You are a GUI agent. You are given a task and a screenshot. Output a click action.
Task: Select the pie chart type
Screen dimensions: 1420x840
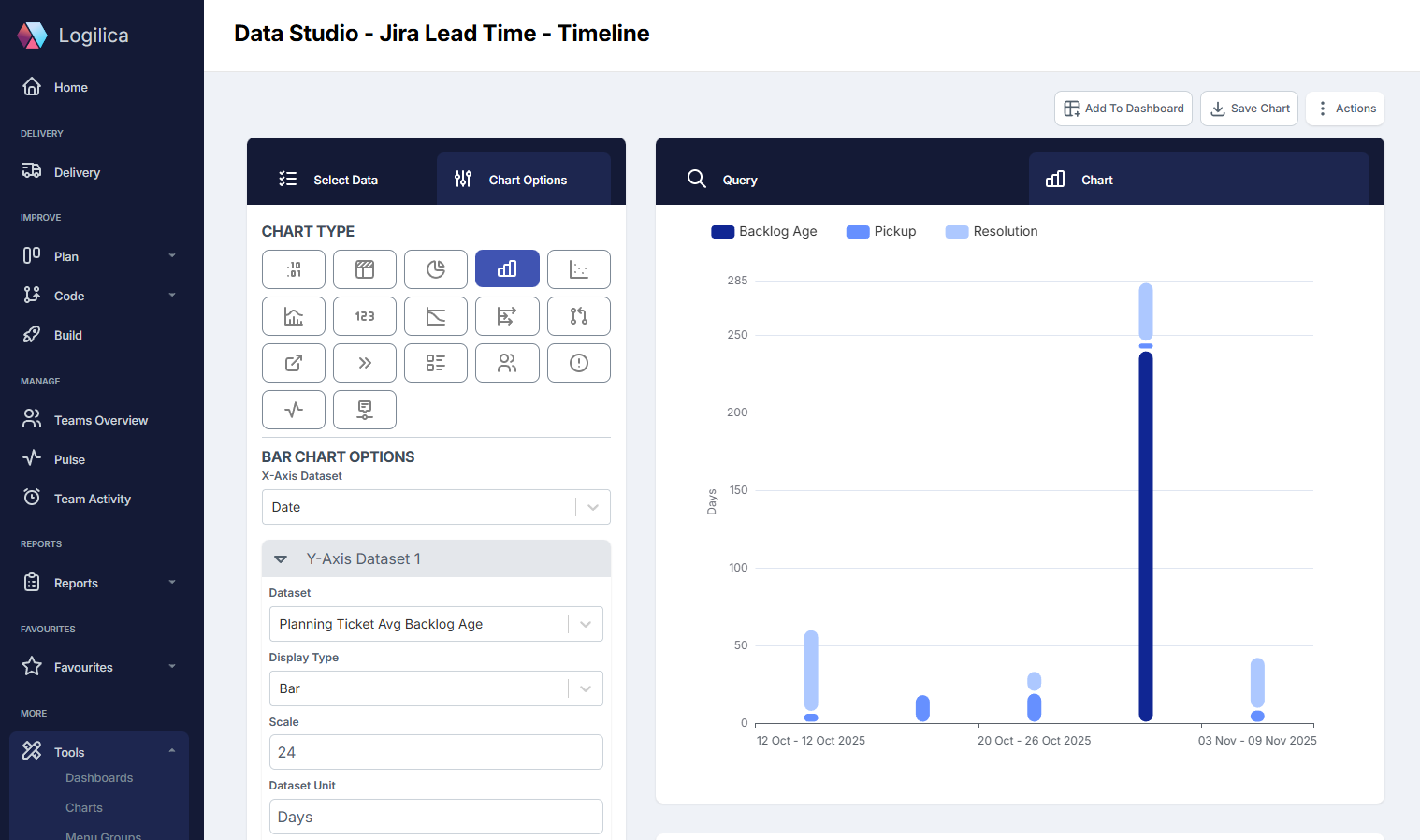point(436,269)
